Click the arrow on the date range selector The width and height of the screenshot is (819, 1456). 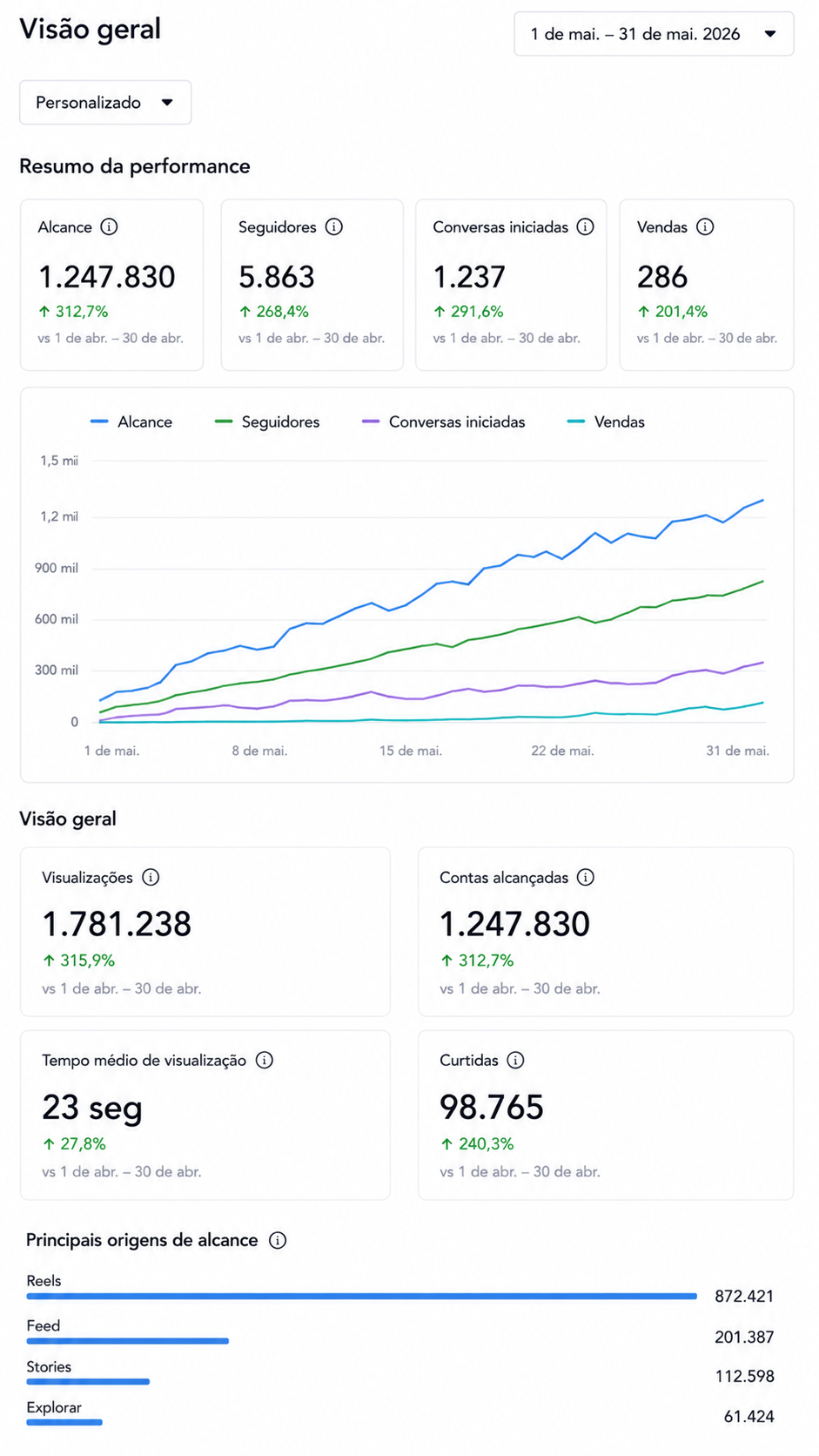[770, 34]
